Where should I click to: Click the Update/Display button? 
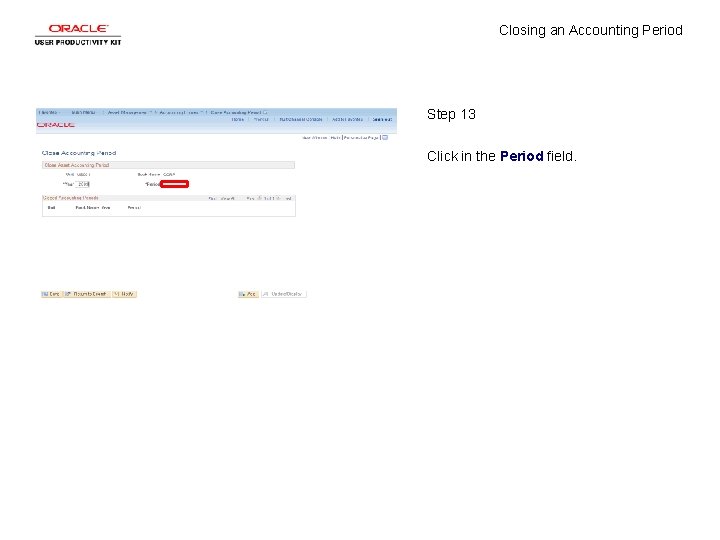[x=283, y=294]
